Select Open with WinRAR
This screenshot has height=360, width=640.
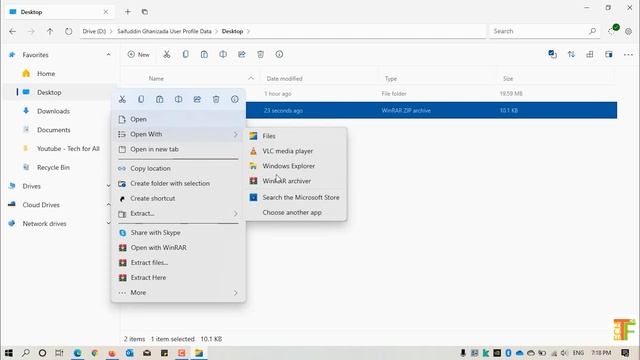(178, 248)
